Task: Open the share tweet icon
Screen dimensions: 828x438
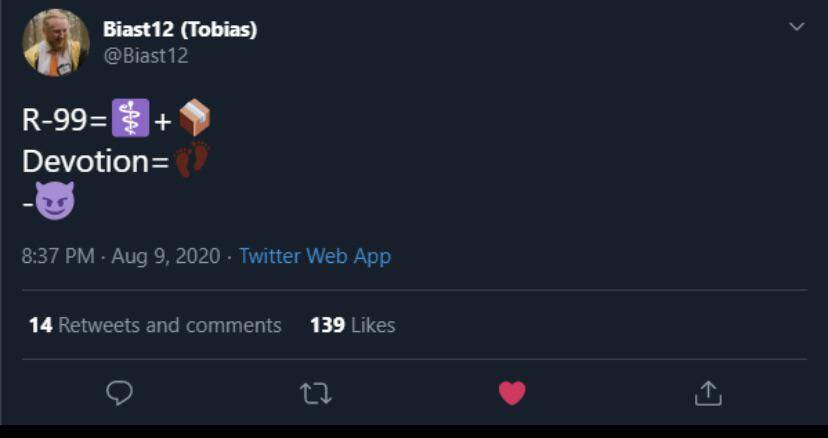Action: (x=708, y=393)
